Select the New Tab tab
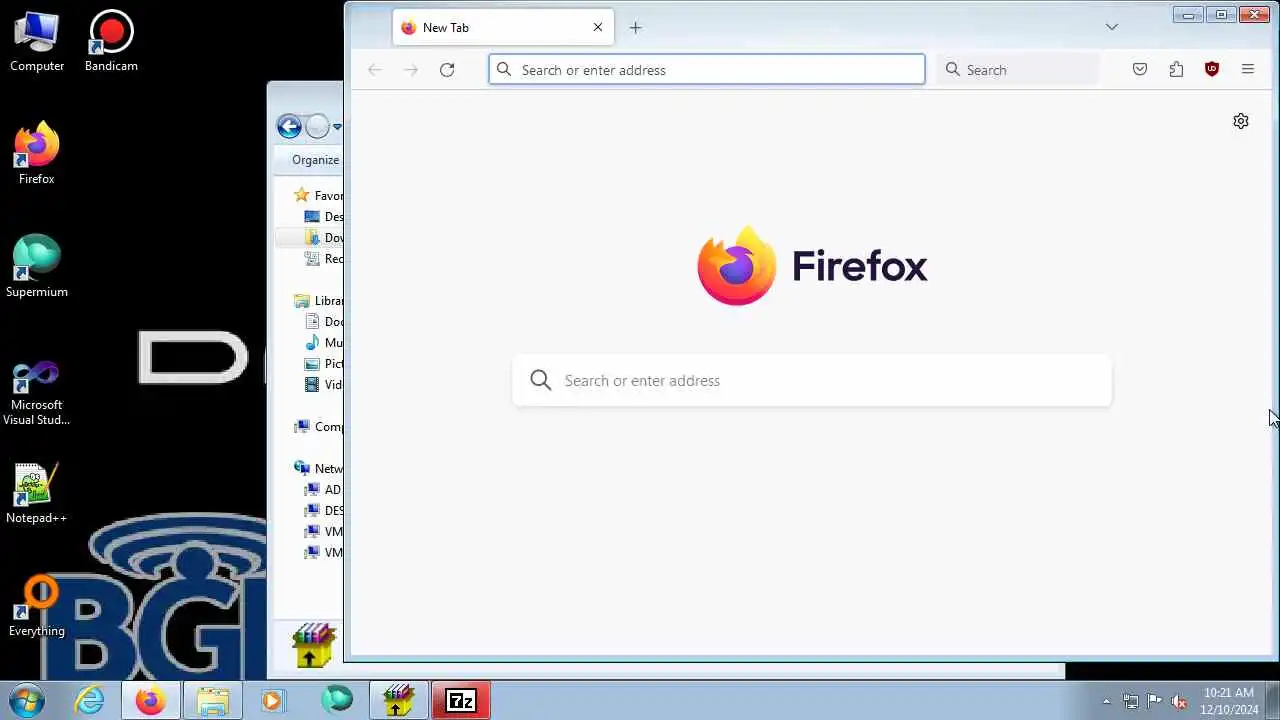The width and height of the screenshot is (1280, 720). 503,28
